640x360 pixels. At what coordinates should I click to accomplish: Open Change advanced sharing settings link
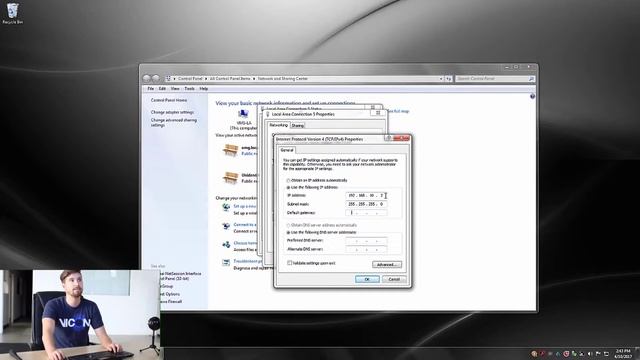coord(174,122)
